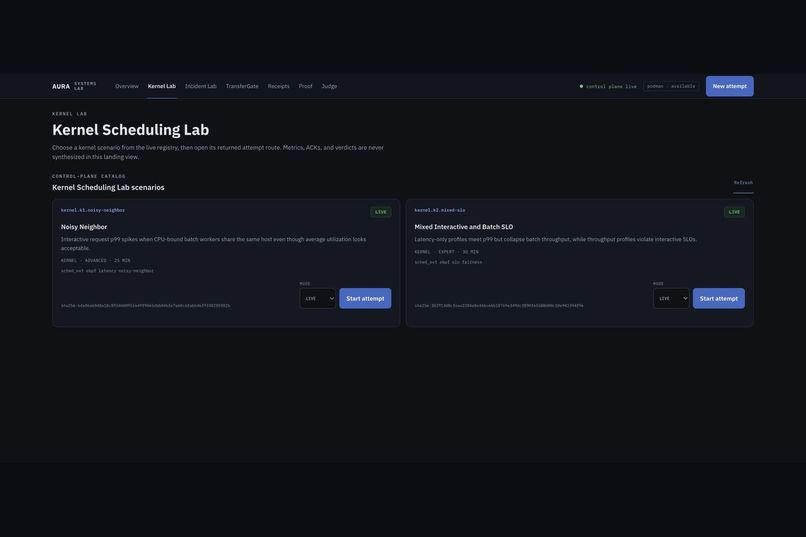Click the 'KERNEL · ADVANCED · 25 MIN' metadata line
The width and height of the screenshot is (806, 537).
tap(96, 261)
